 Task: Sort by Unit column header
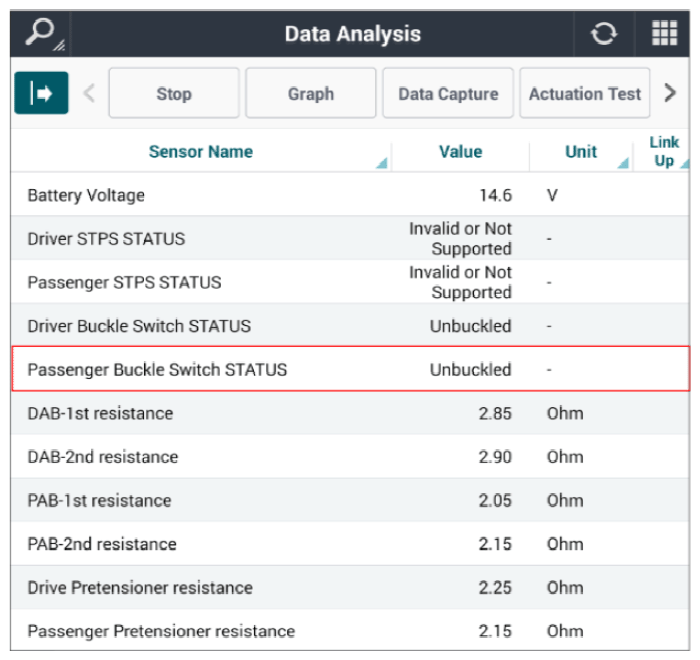(581, 152)
